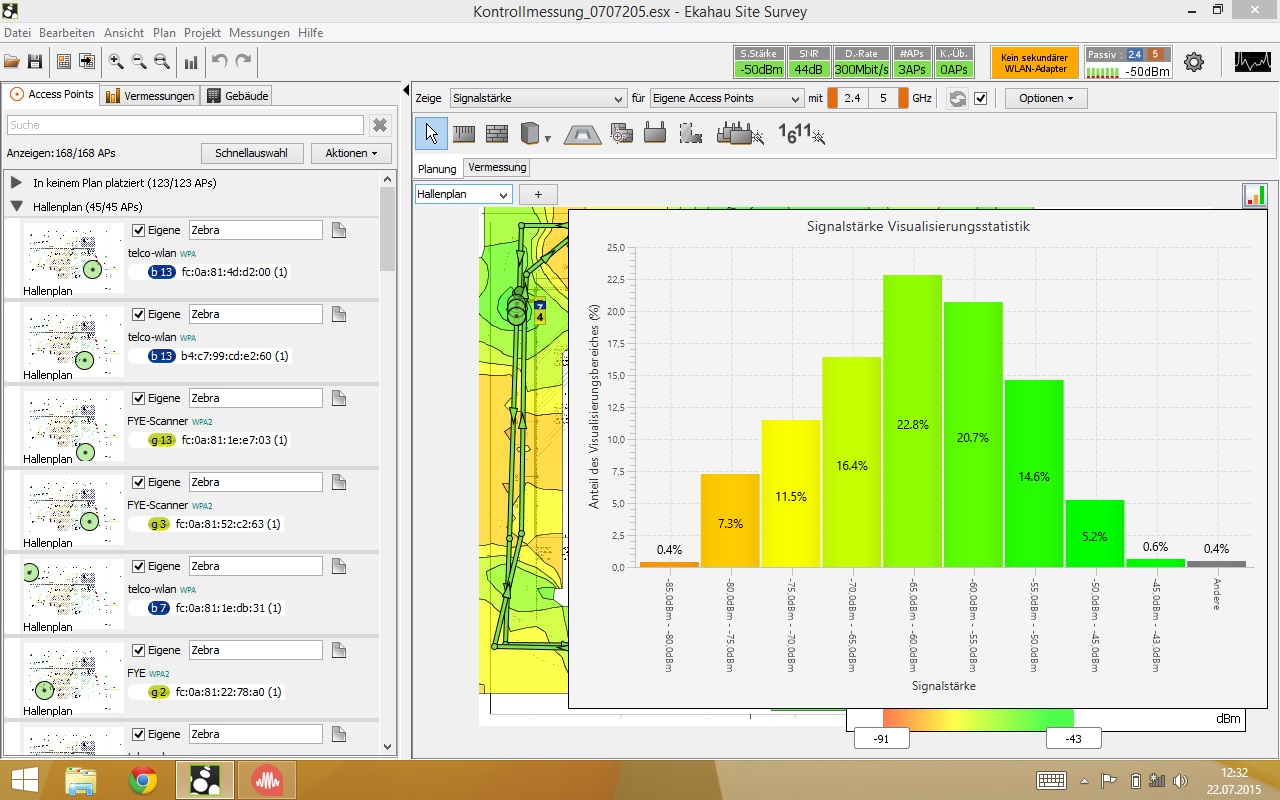1280x800 pixels.
Task: Toggle Eigene checkbox for FYE-Scanner g 13
Action: [x=139, y=398]
